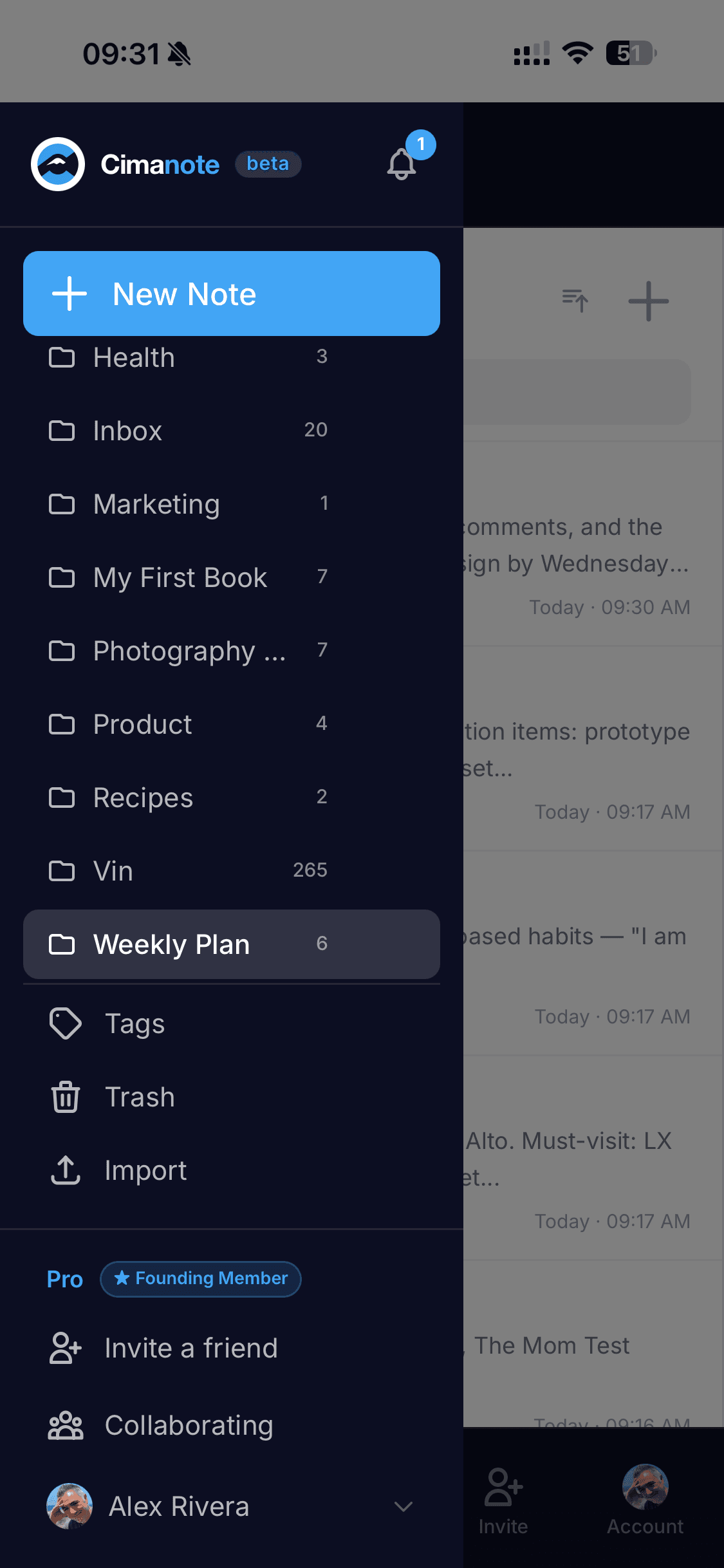Image resolution: width=724 pixels, height=1568 pixels.
Task: Open the Vin folder
Action: point(115,870)
